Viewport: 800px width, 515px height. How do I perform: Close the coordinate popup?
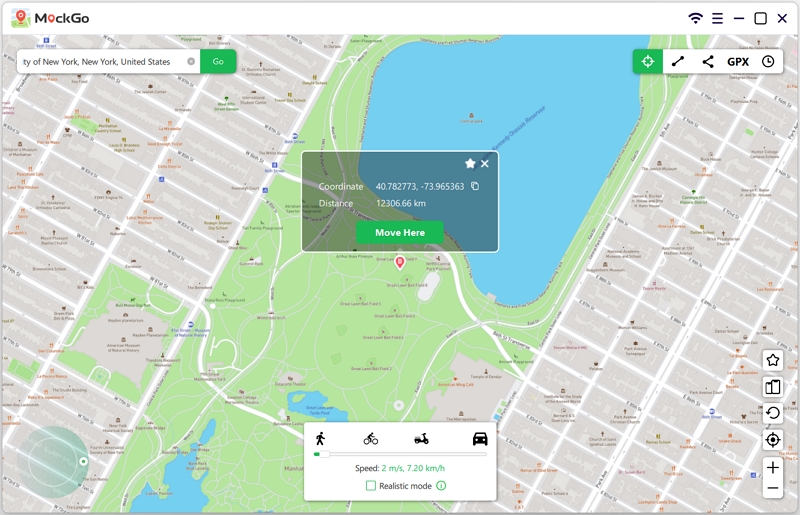tap(485, 163)
